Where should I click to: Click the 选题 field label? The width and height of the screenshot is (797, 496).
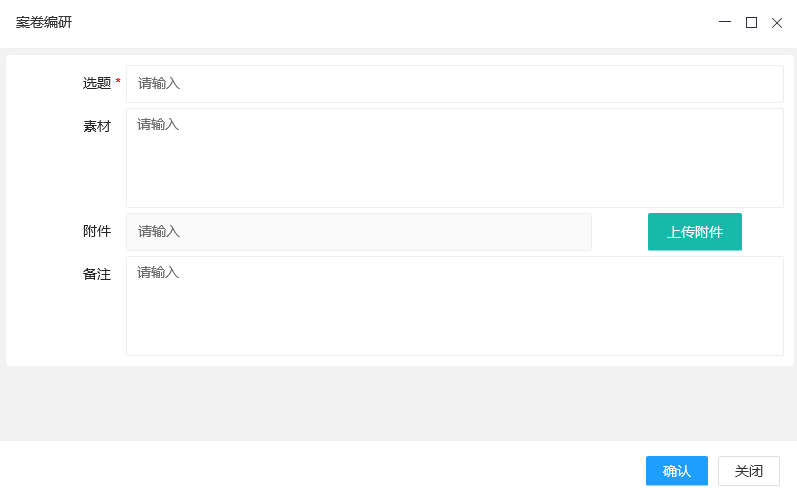click(97, 84)
